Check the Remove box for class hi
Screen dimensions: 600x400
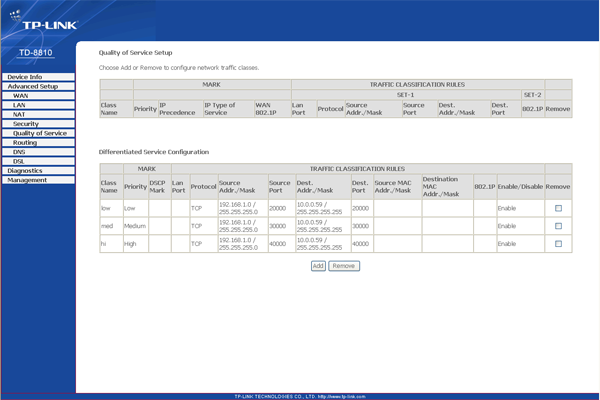558,244
